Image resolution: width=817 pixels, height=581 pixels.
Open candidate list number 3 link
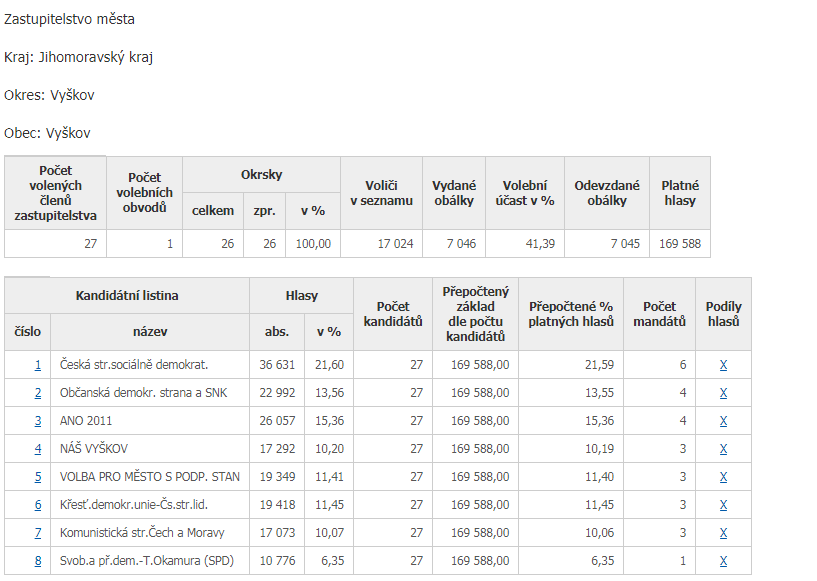(x=38, y=421)
